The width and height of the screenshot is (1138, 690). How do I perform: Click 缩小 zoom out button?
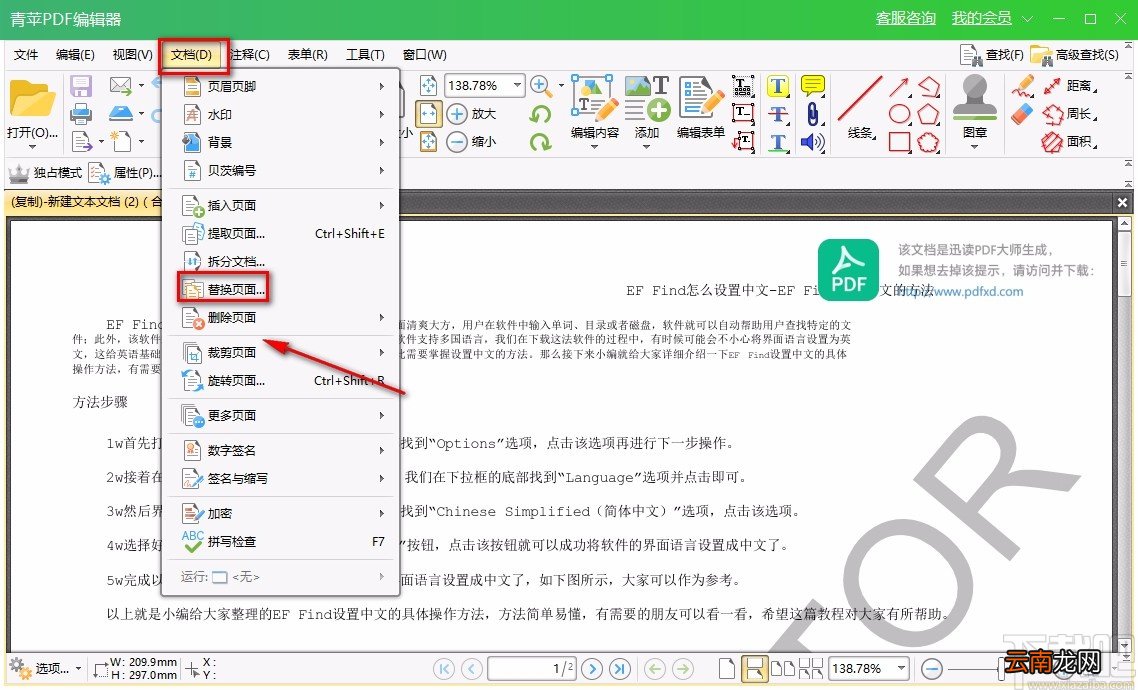click(470, 141)
